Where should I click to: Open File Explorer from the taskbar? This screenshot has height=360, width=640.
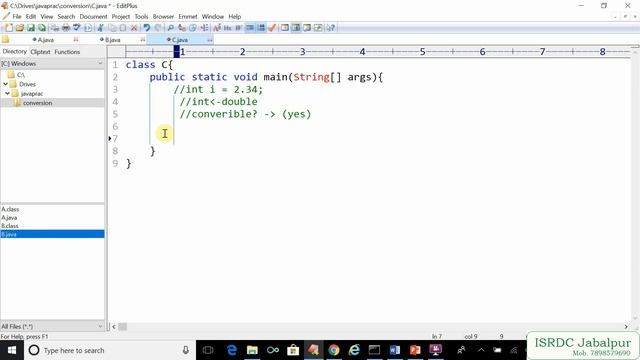252,350
